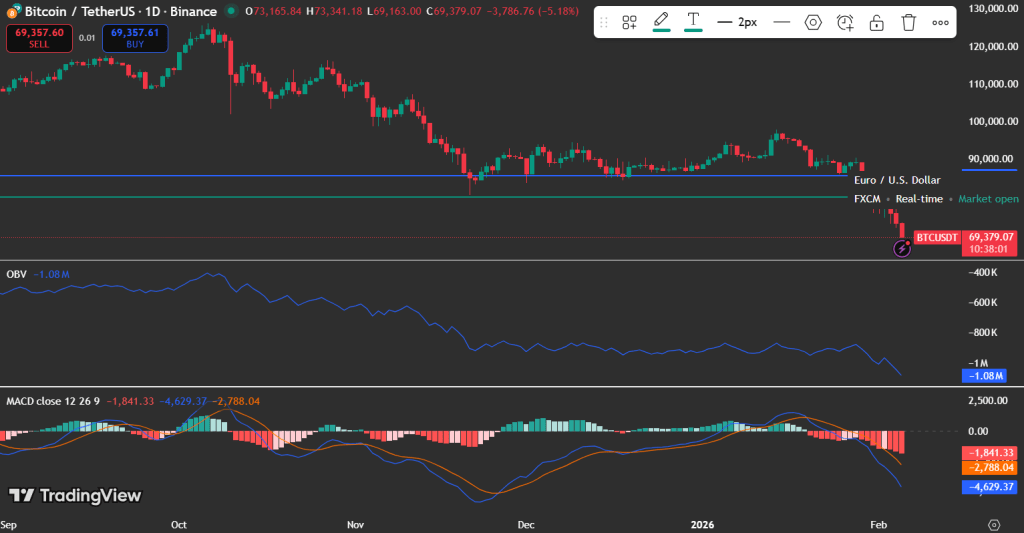
Task: Click the Real-time label text
Action: pyautogui.click(x=919, y=199)
